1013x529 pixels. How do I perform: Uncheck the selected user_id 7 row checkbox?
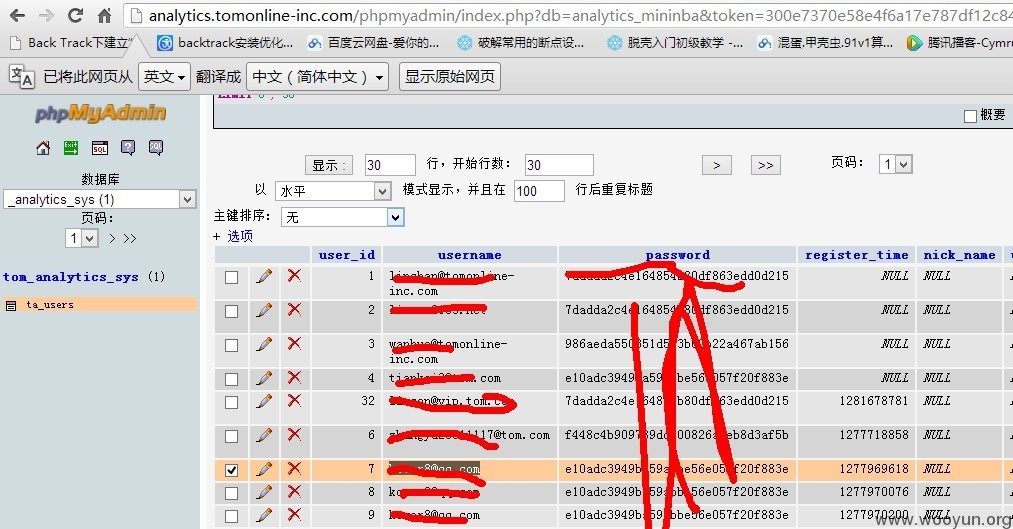pyautogui.click(x=231, y=470)
